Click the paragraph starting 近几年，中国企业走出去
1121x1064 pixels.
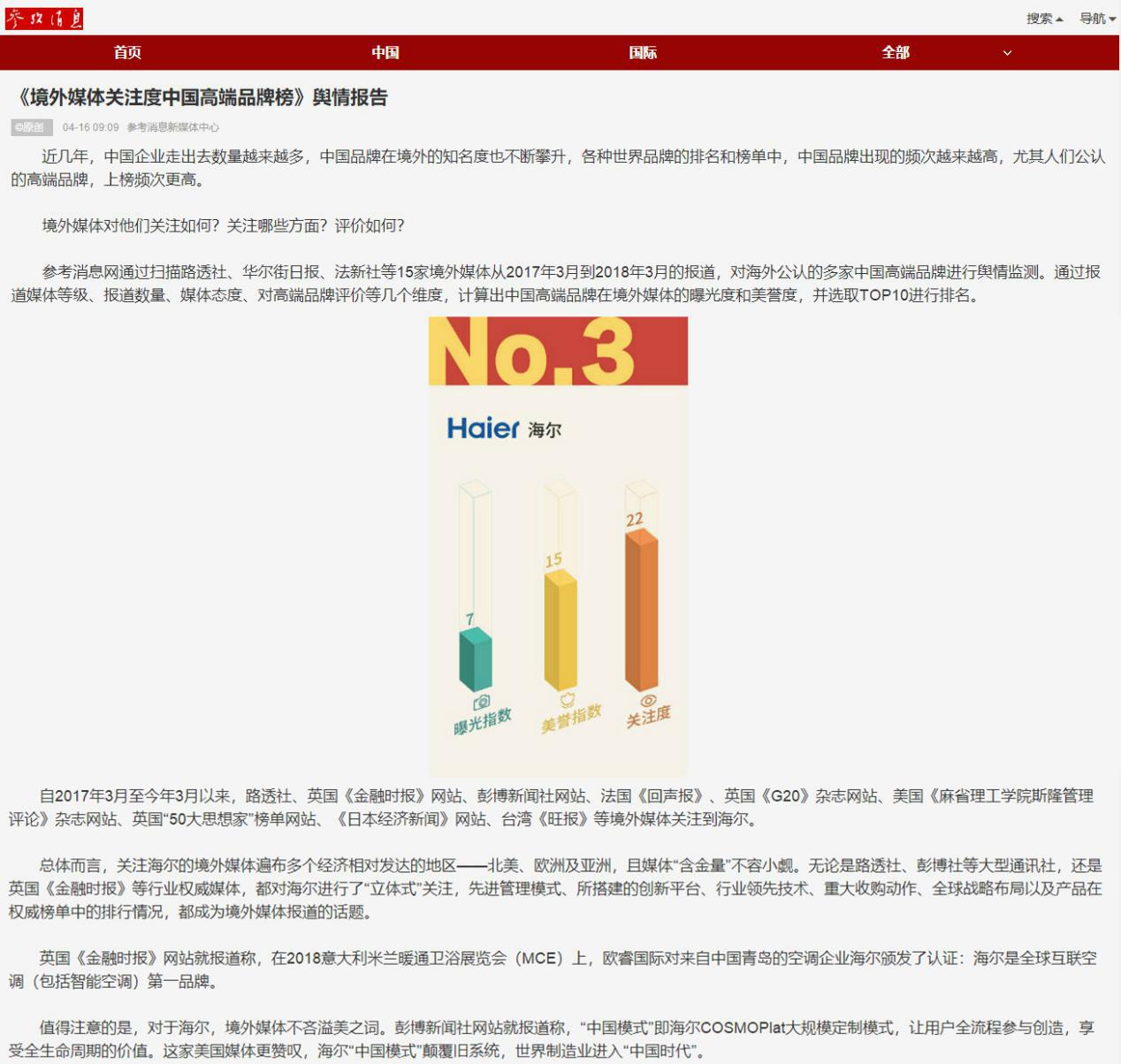(x=558, y=168)
